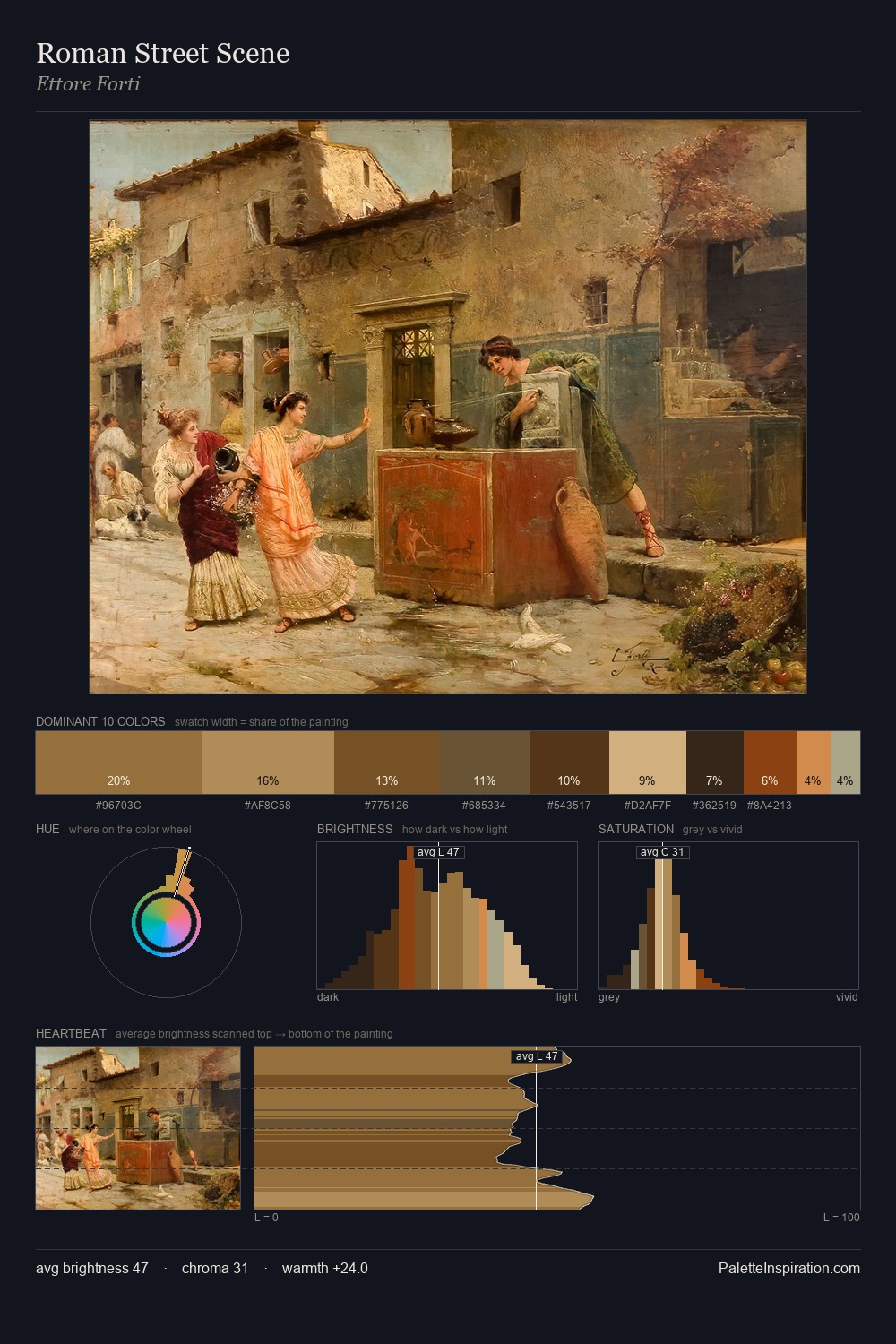896x1344 pixels.
Task: Click the hue color wheel
Action: tap(166, 922)
